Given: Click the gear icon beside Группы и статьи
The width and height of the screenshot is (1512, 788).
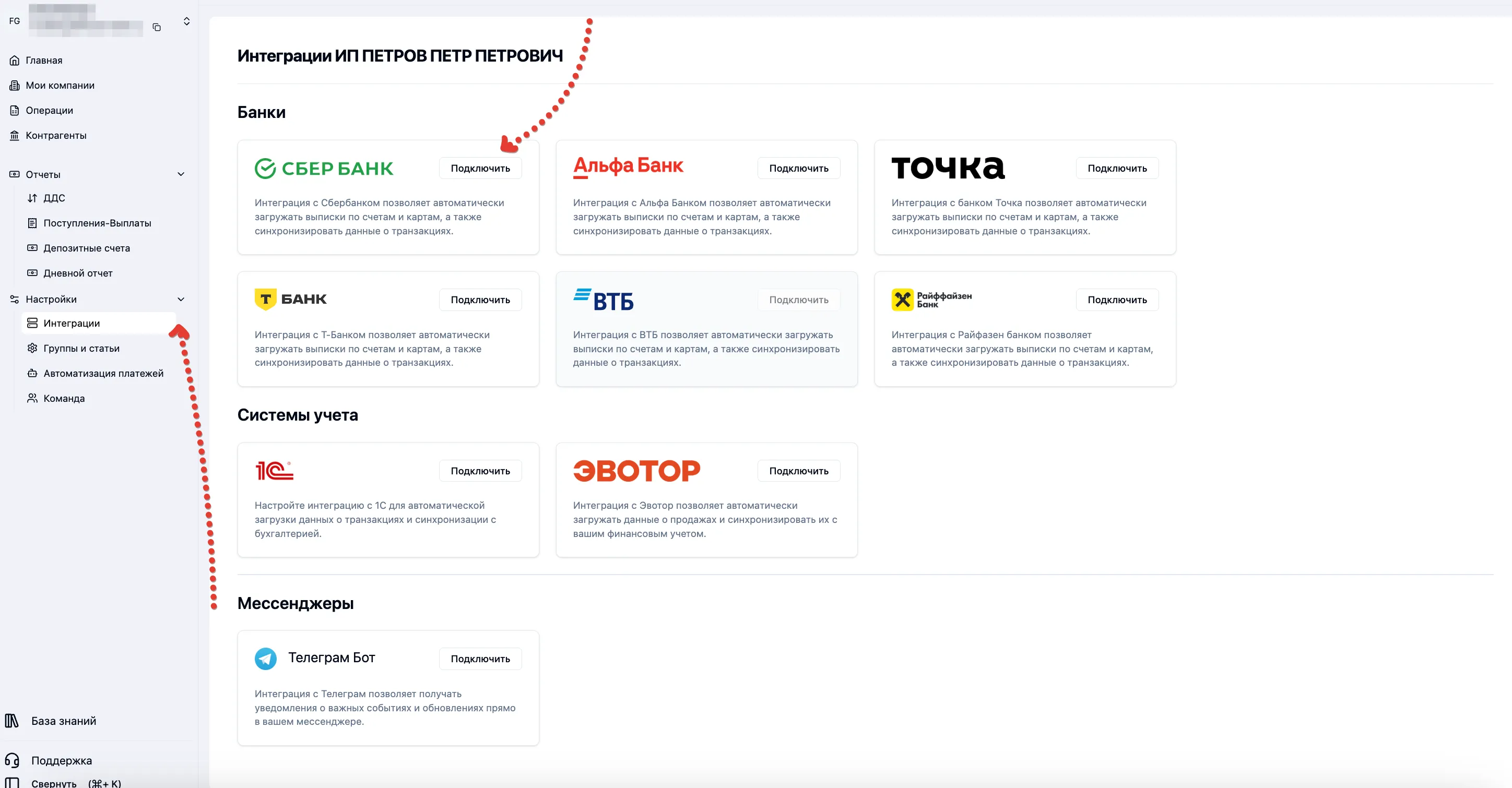Looking at the screenshot, I should pos(32,349).
